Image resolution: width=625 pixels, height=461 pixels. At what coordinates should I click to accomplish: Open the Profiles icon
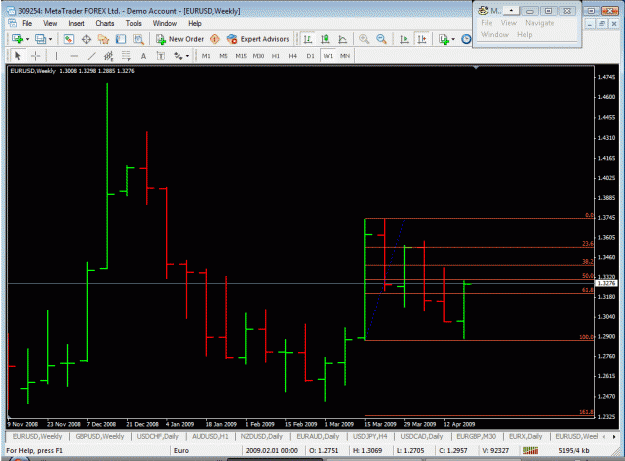[x=40, y=39]
